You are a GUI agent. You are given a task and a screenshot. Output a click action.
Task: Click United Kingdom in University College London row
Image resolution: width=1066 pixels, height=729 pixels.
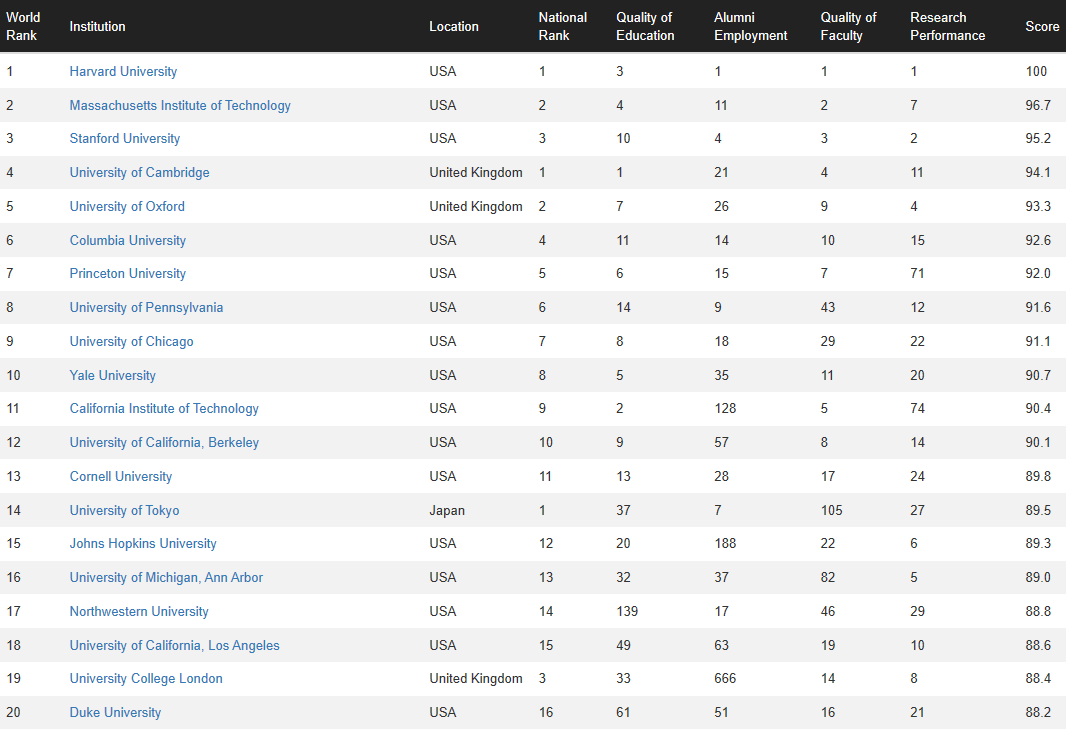point(476,679)
